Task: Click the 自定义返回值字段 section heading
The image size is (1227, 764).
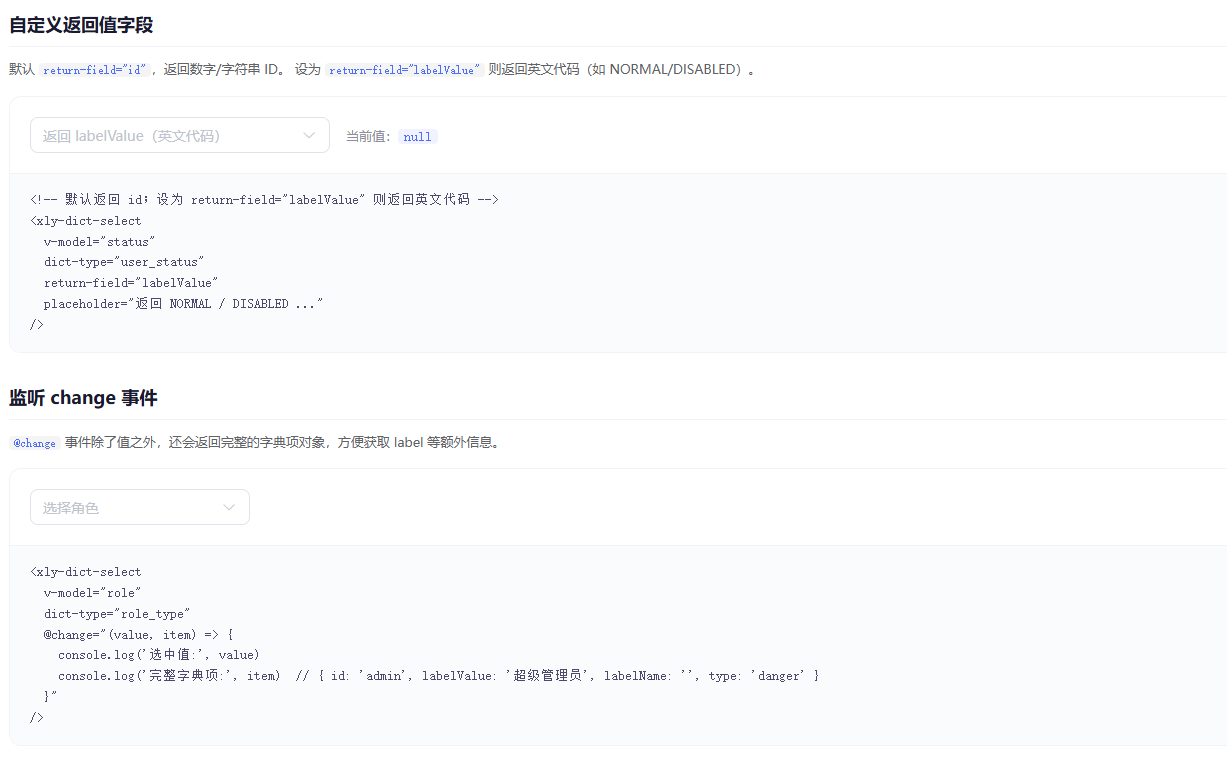Action: [x=80, y=25]
